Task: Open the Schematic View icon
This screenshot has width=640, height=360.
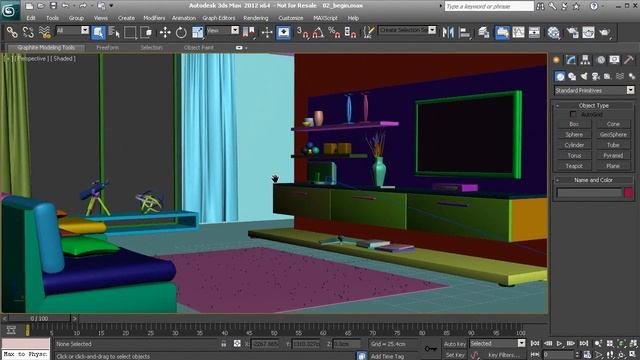Action: 534,32
